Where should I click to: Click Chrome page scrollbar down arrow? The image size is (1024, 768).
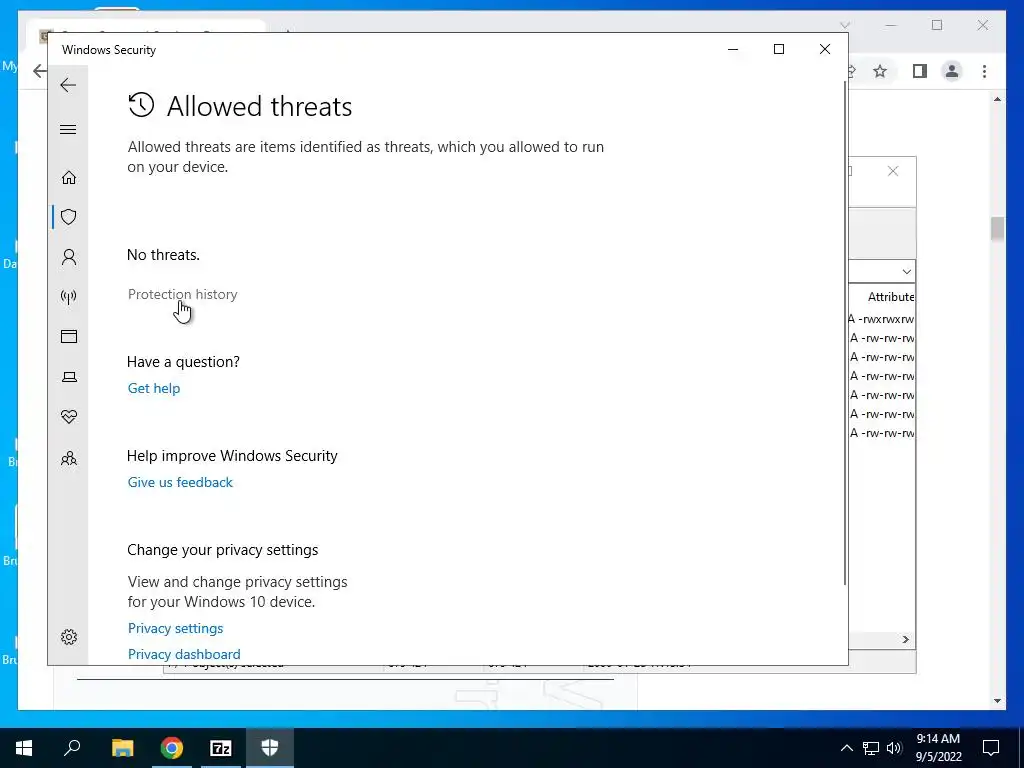pyautogui.click(x=997, y=701)
